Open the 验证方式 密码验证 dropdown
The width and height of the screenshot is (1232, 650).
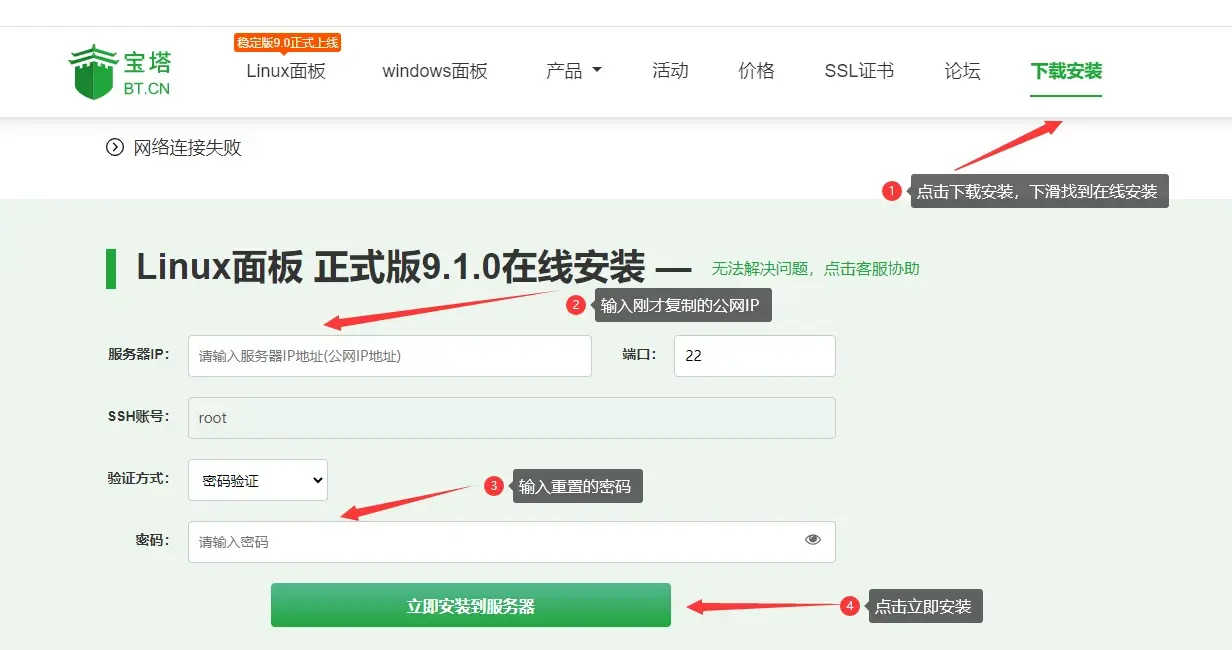[x=258, y=480]
